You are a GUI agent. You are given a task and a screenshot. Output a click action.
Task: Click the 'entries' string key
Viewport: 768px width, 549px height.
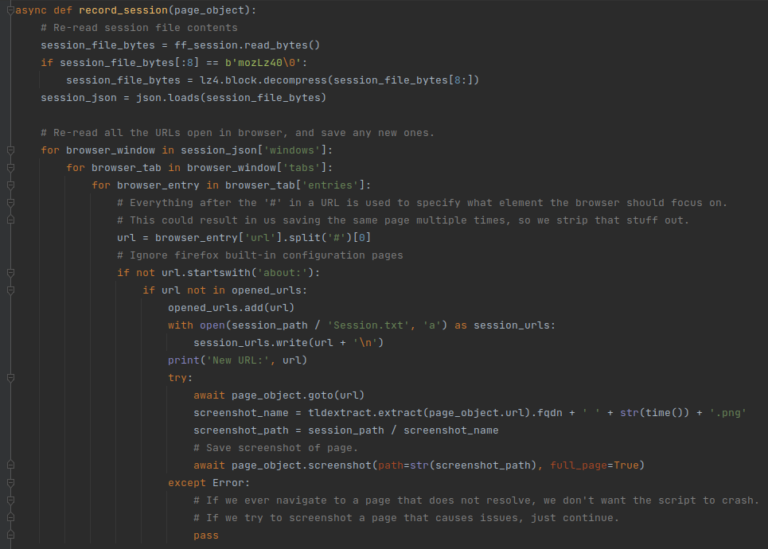click(330, 185)
